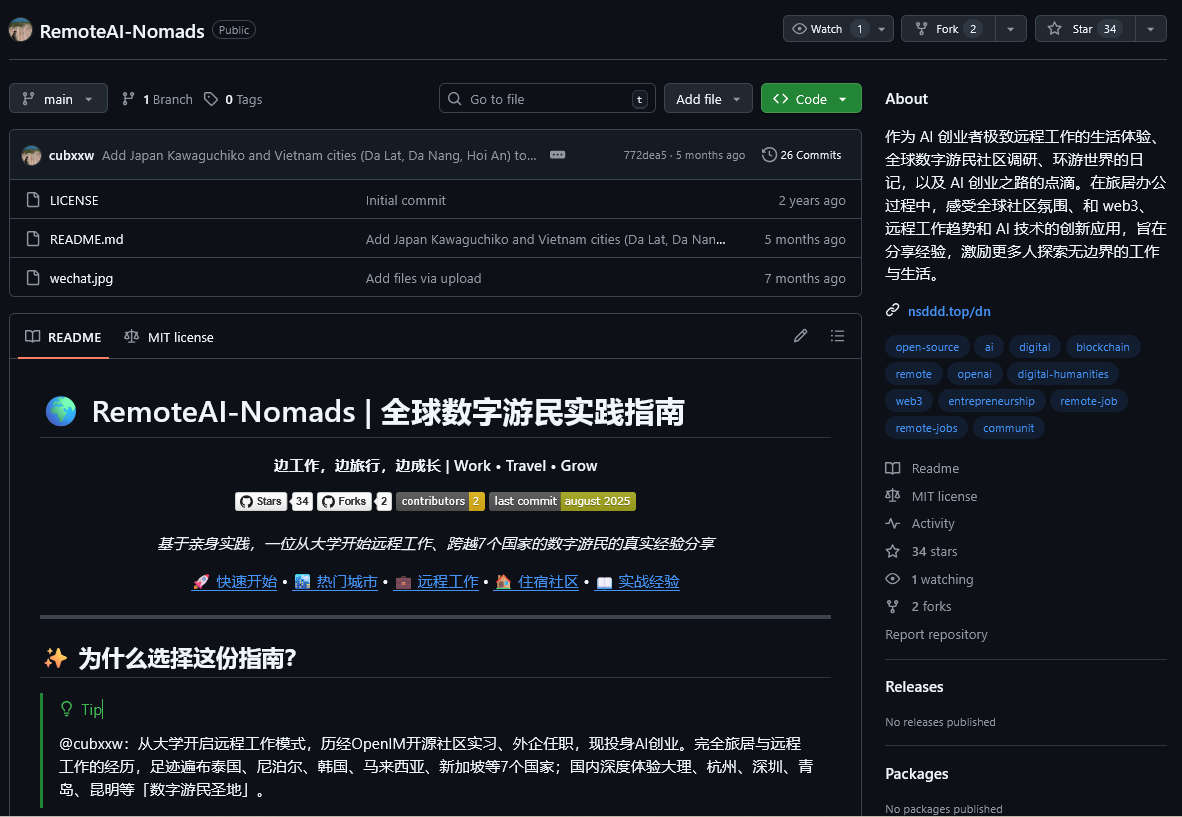View the 1 Branch link
This screenshot has height=817, width=1182.
(x=157, y=99)
